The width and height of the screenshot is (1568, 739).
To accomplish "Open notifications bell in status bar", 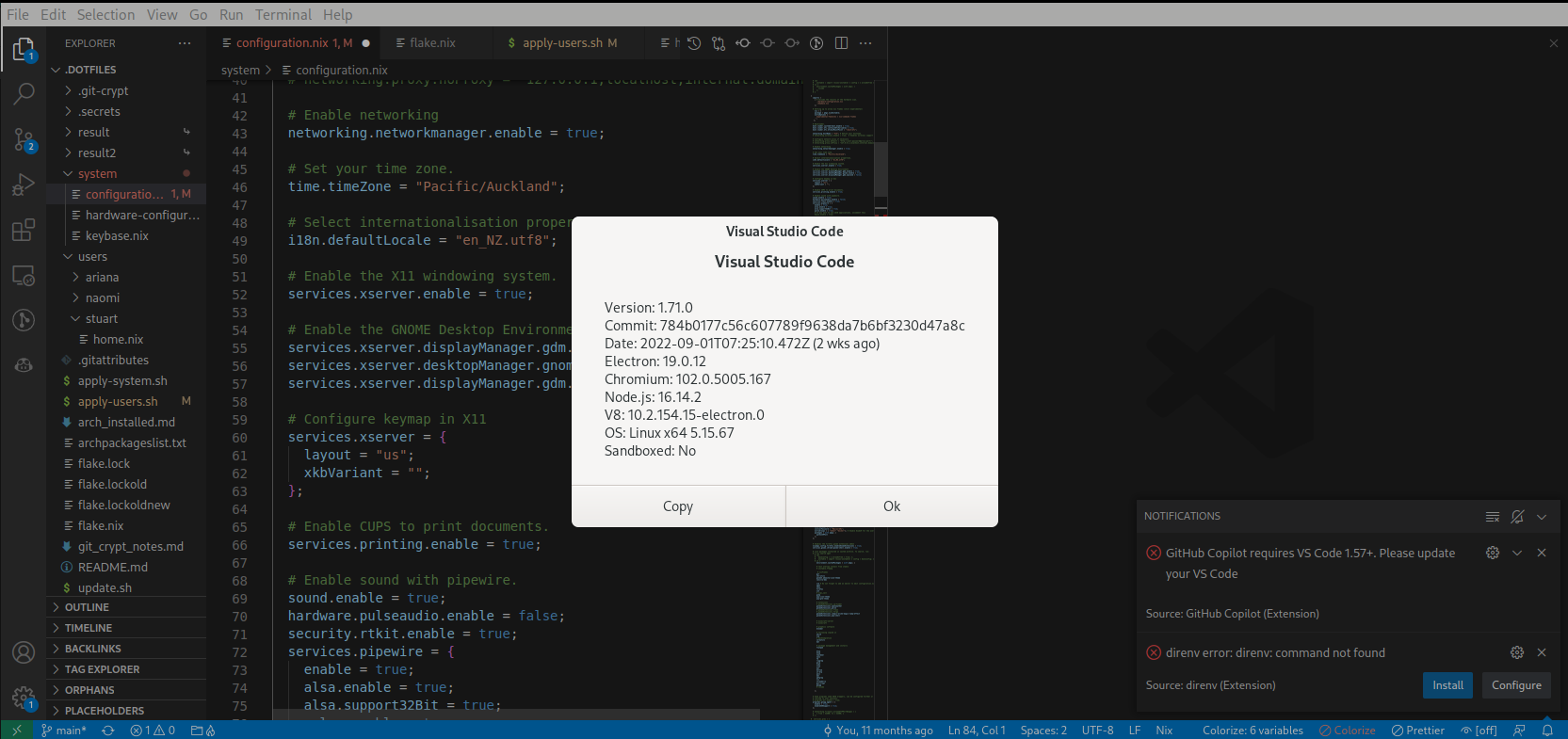I will pyautogui.click(x=1547, y=730).
